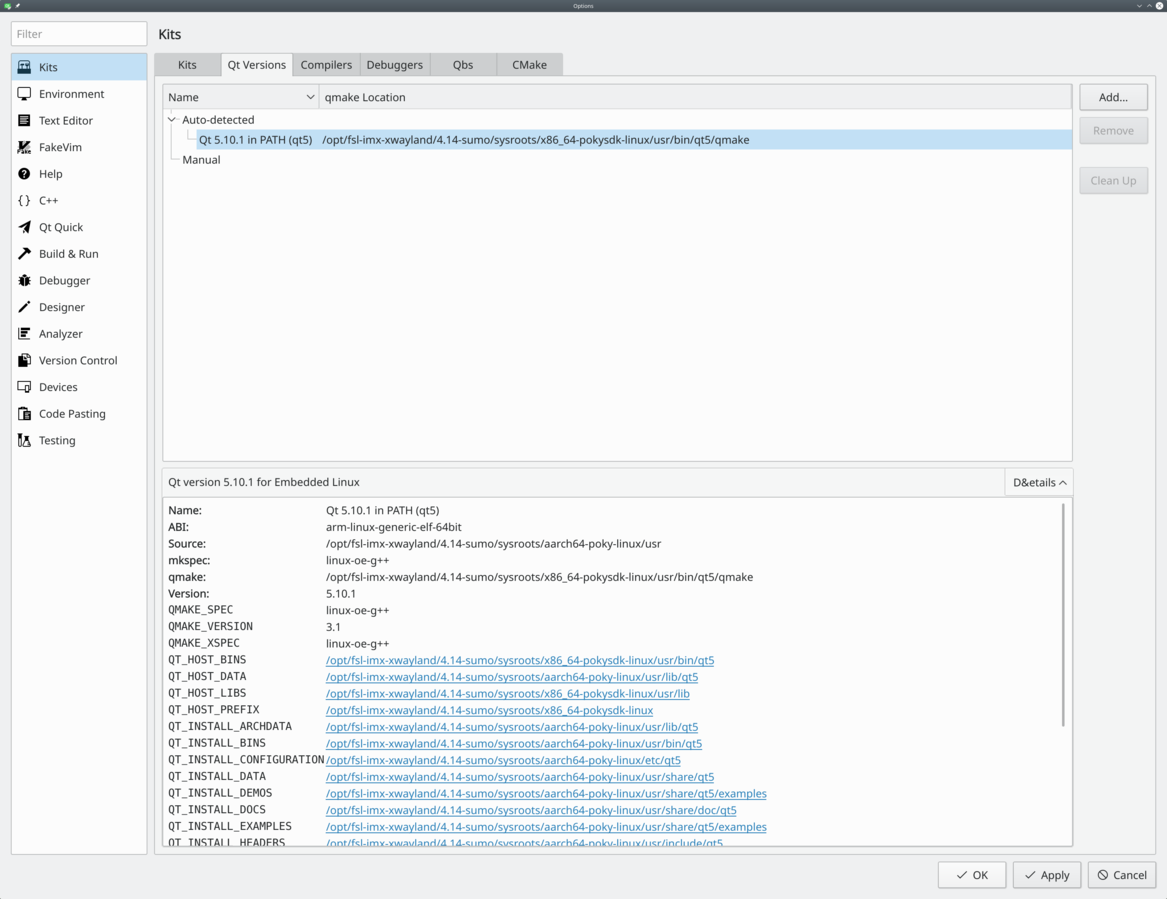Click the Apply button

tap(1046, 875)
